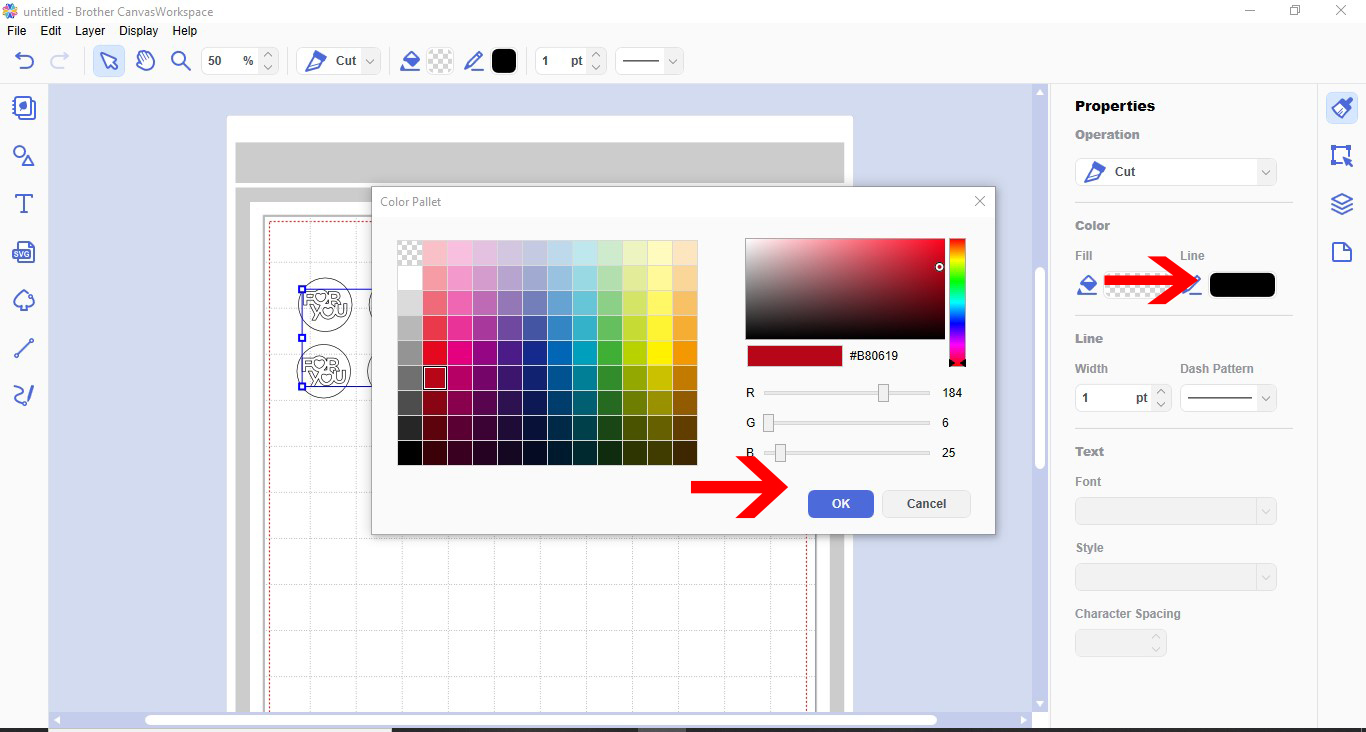1366x732 pixels.
Task: Confirm color with the OK button
Action: pyautogui.click(x=841, y=504)
